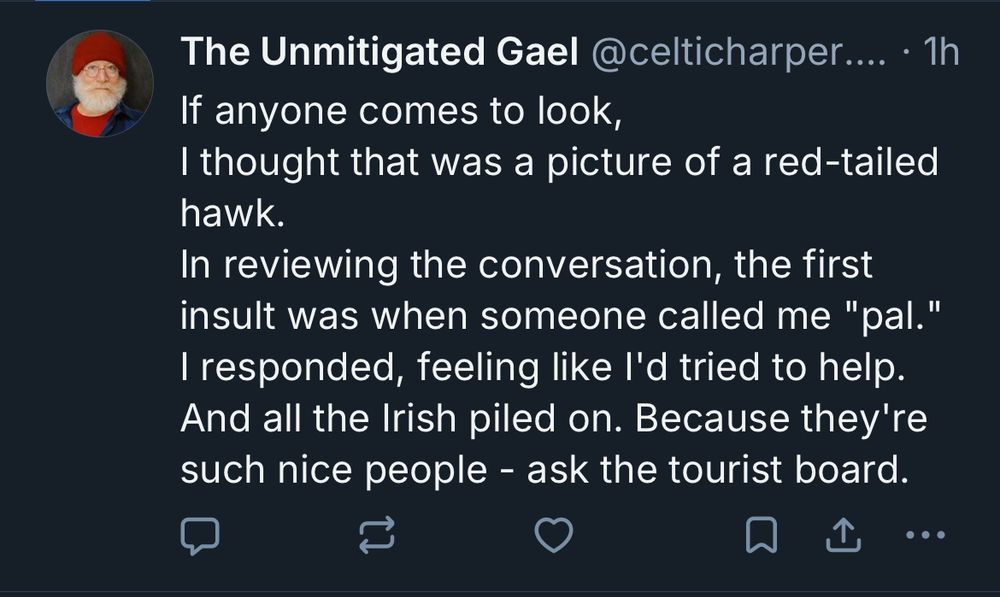The width and height of the screenshot is (1000, 597).
Task: Open the post via the 1h timestamp
Action: click(x=942, y=54)
